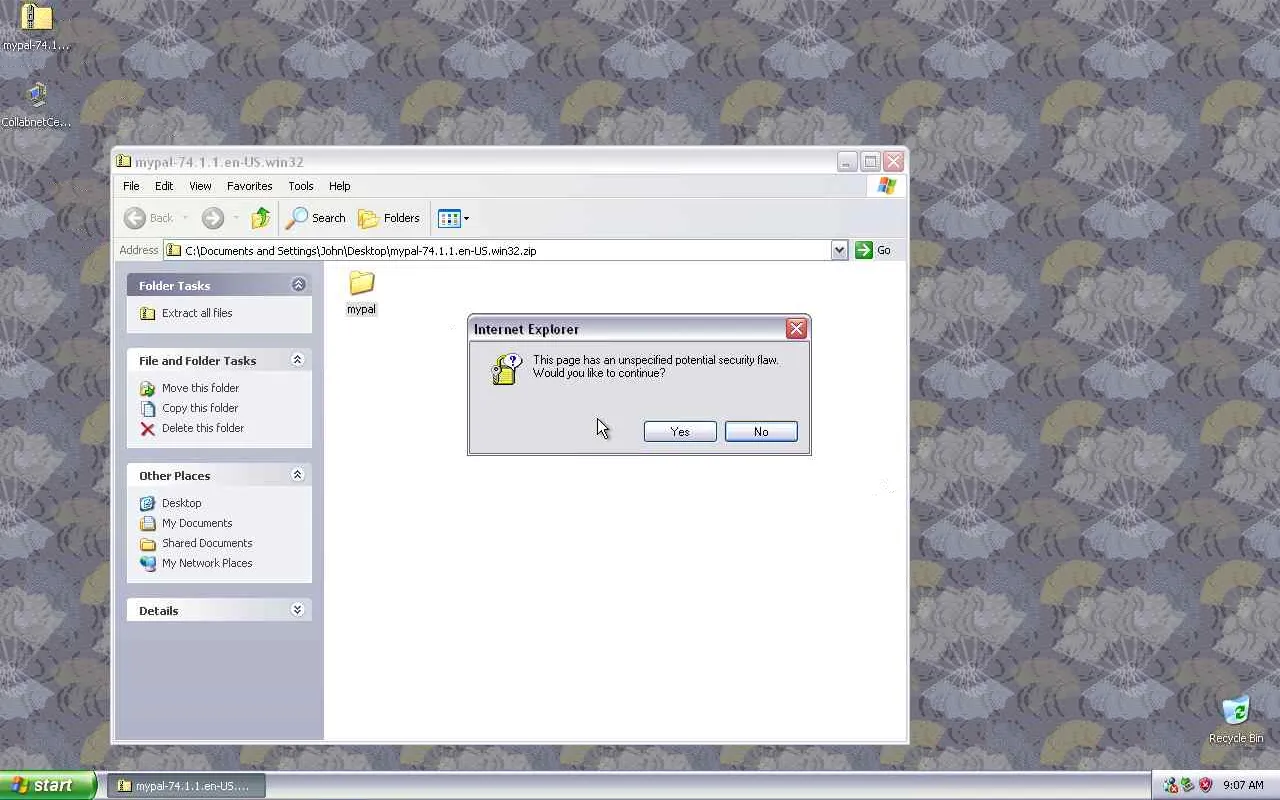Open My Documents from Other Places
This screenshot has height=800, width=1280.
point(197,523)
